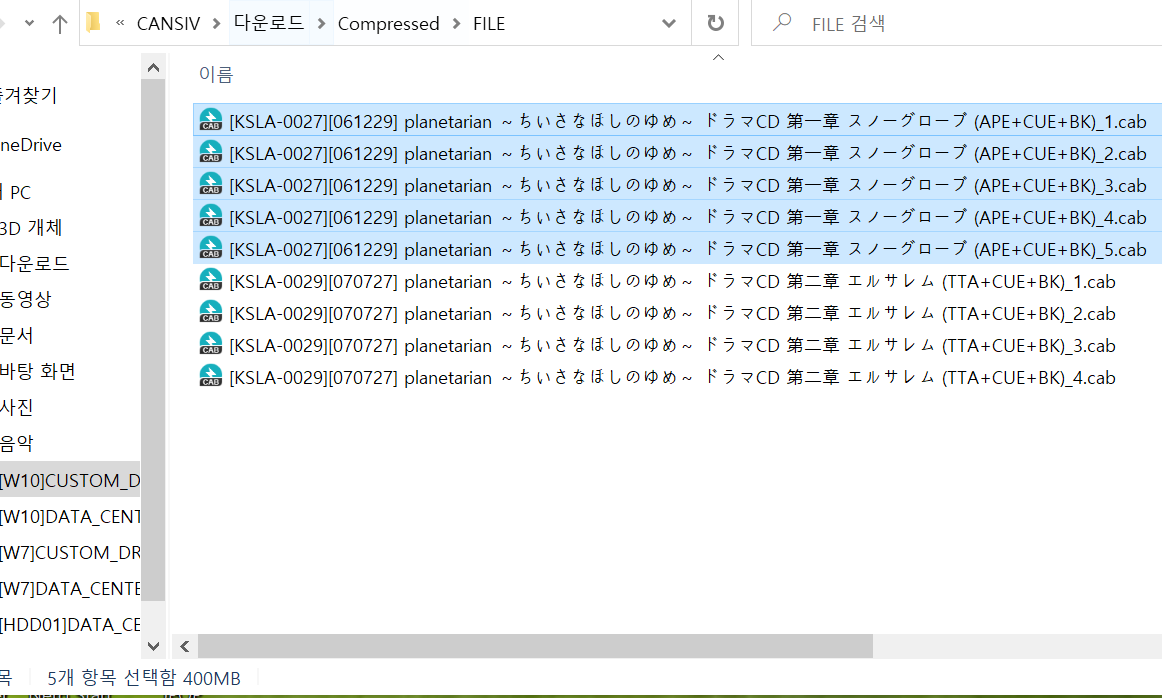Click the search magnifier icon
This screenshot has width=1162, height=698.
pyautogui.click(x=781, y=22)
